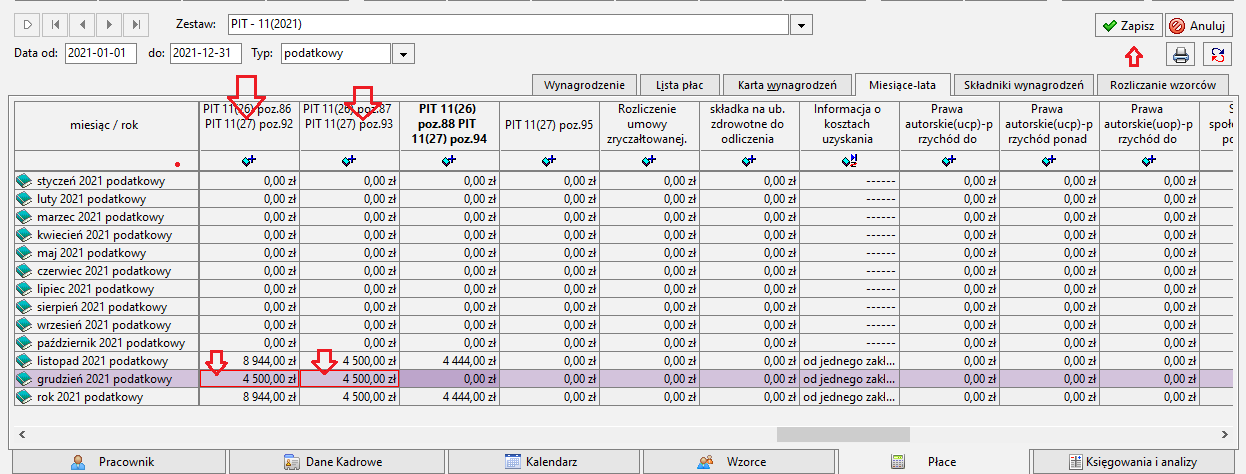Open the Typ podatkowy dropdown arrow
Viewport: 1246px width, 474px height.
(403, 53)
